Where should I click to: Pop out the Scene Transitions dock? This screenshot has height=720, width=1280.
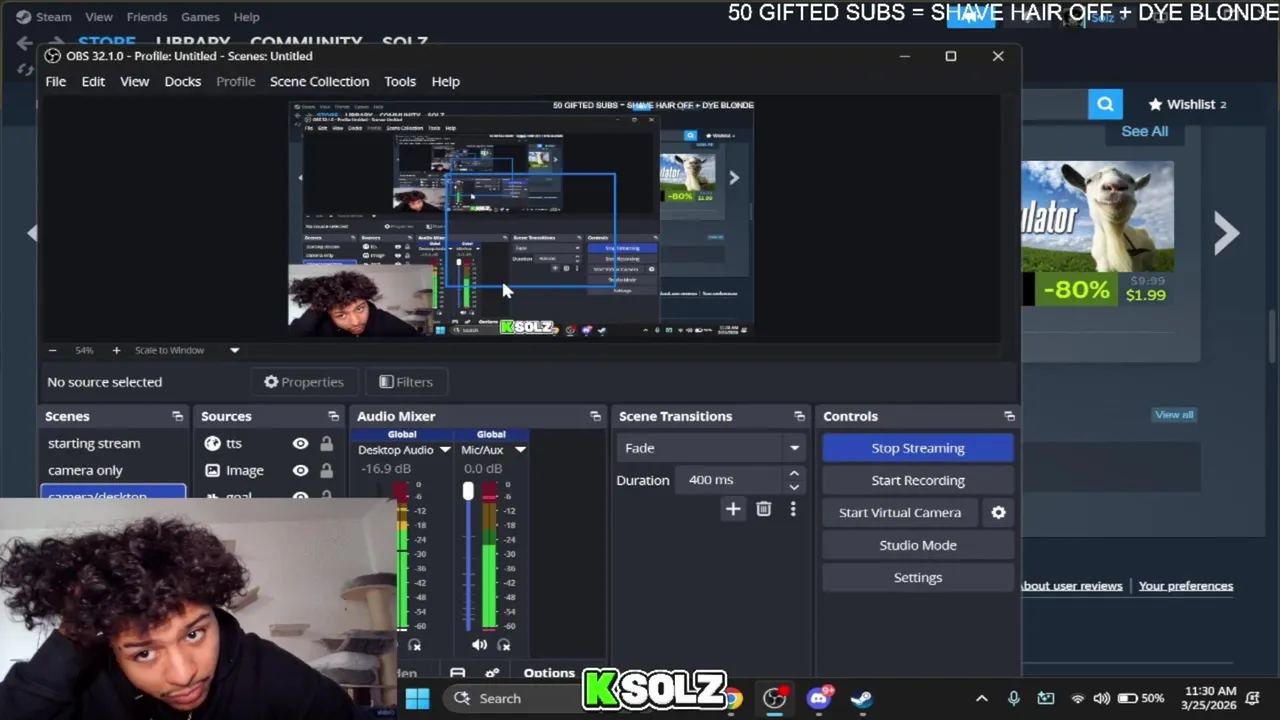pyautogui.click(x=799, y=416)
